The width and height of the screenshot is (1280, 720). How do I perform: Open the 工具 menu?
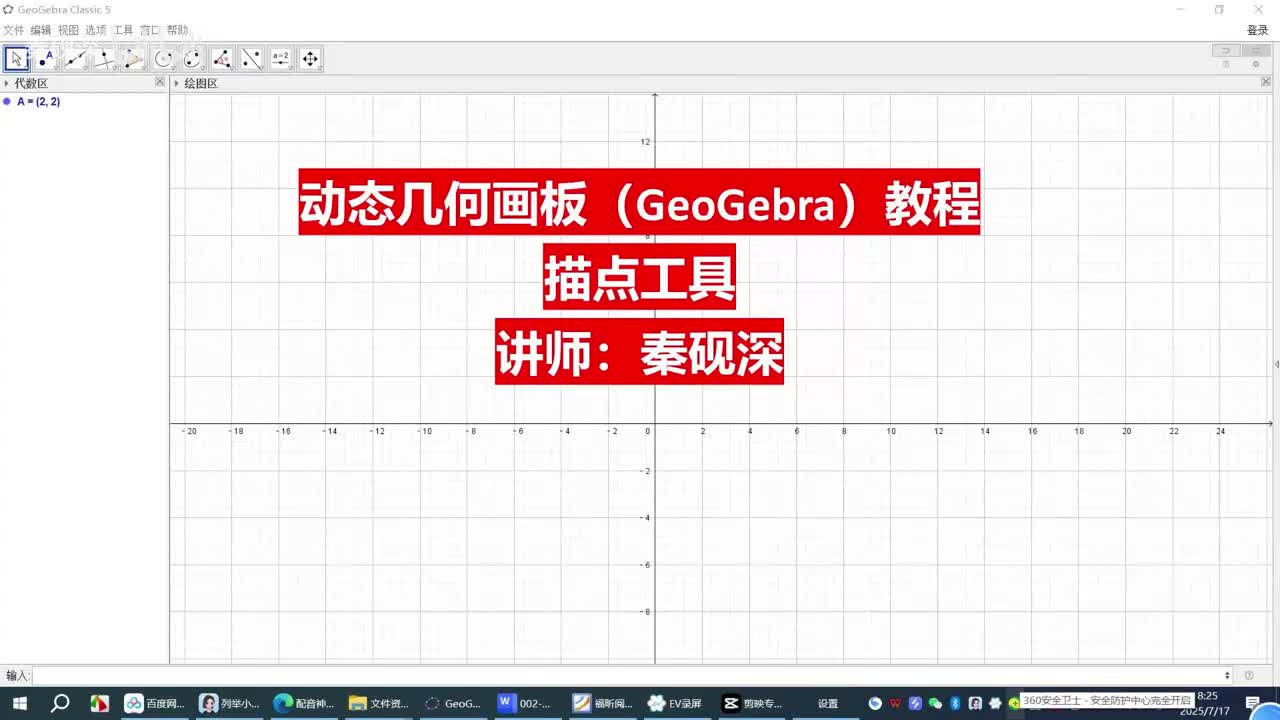pos(123,31)
